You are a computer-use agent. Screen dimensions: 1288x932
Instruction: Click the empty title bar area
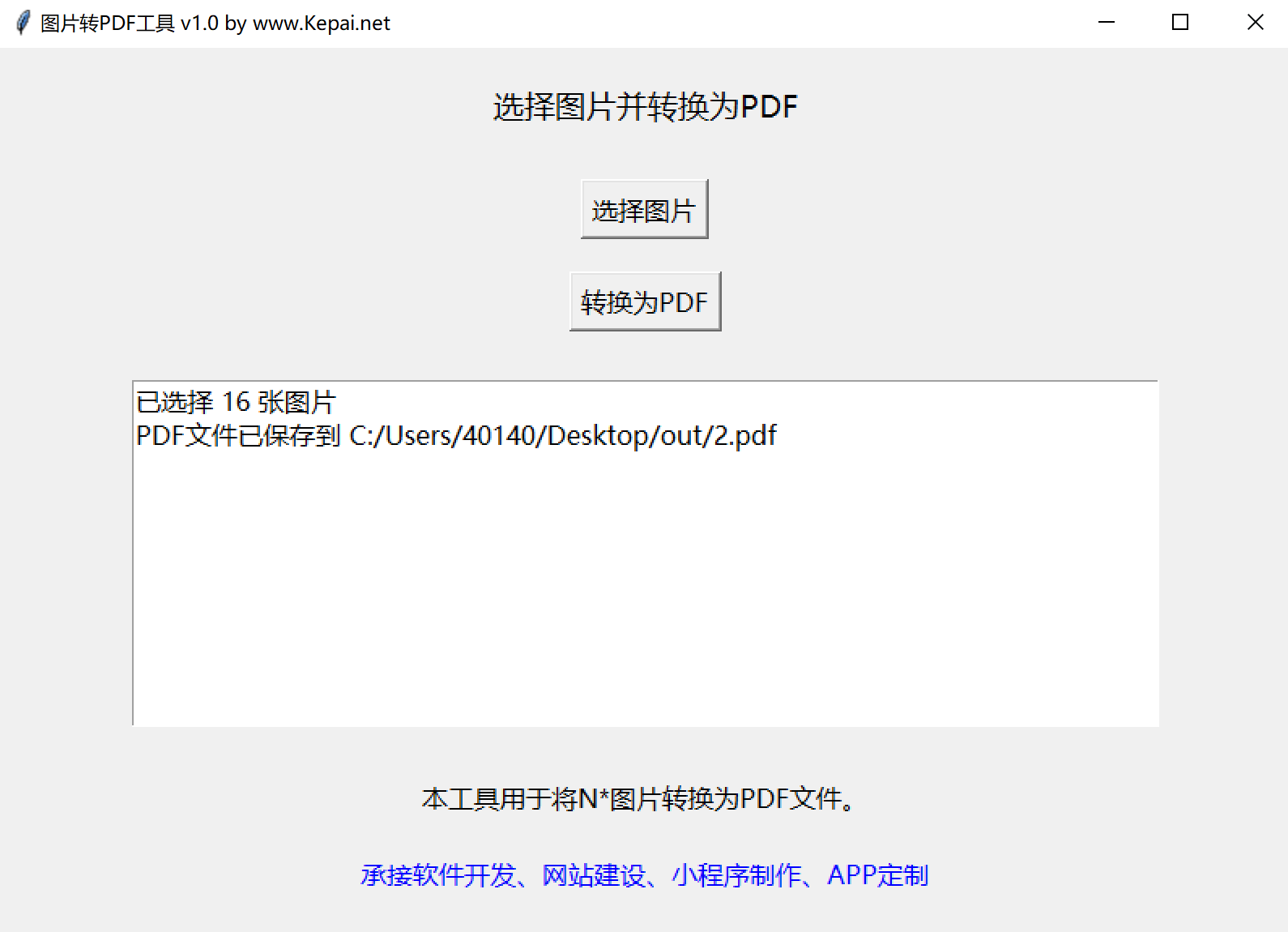pyautogui.click(x=729, y=23)
